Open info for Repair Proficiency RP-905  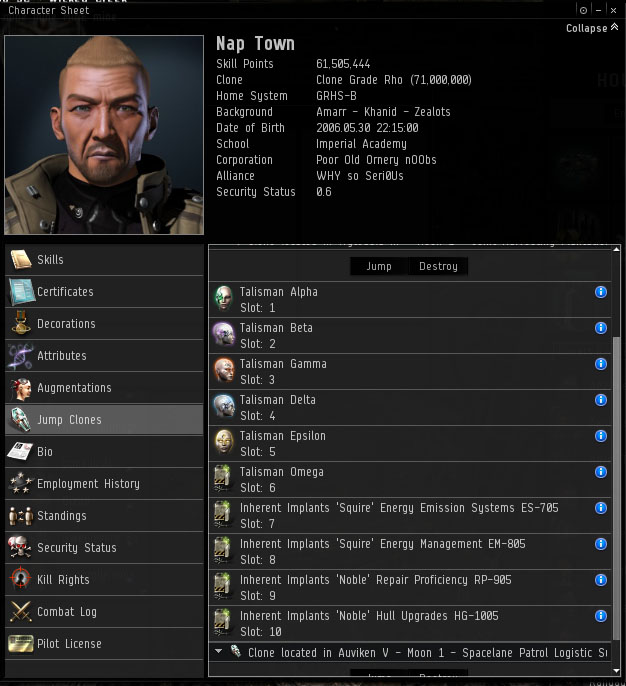(x=601, y=580)
